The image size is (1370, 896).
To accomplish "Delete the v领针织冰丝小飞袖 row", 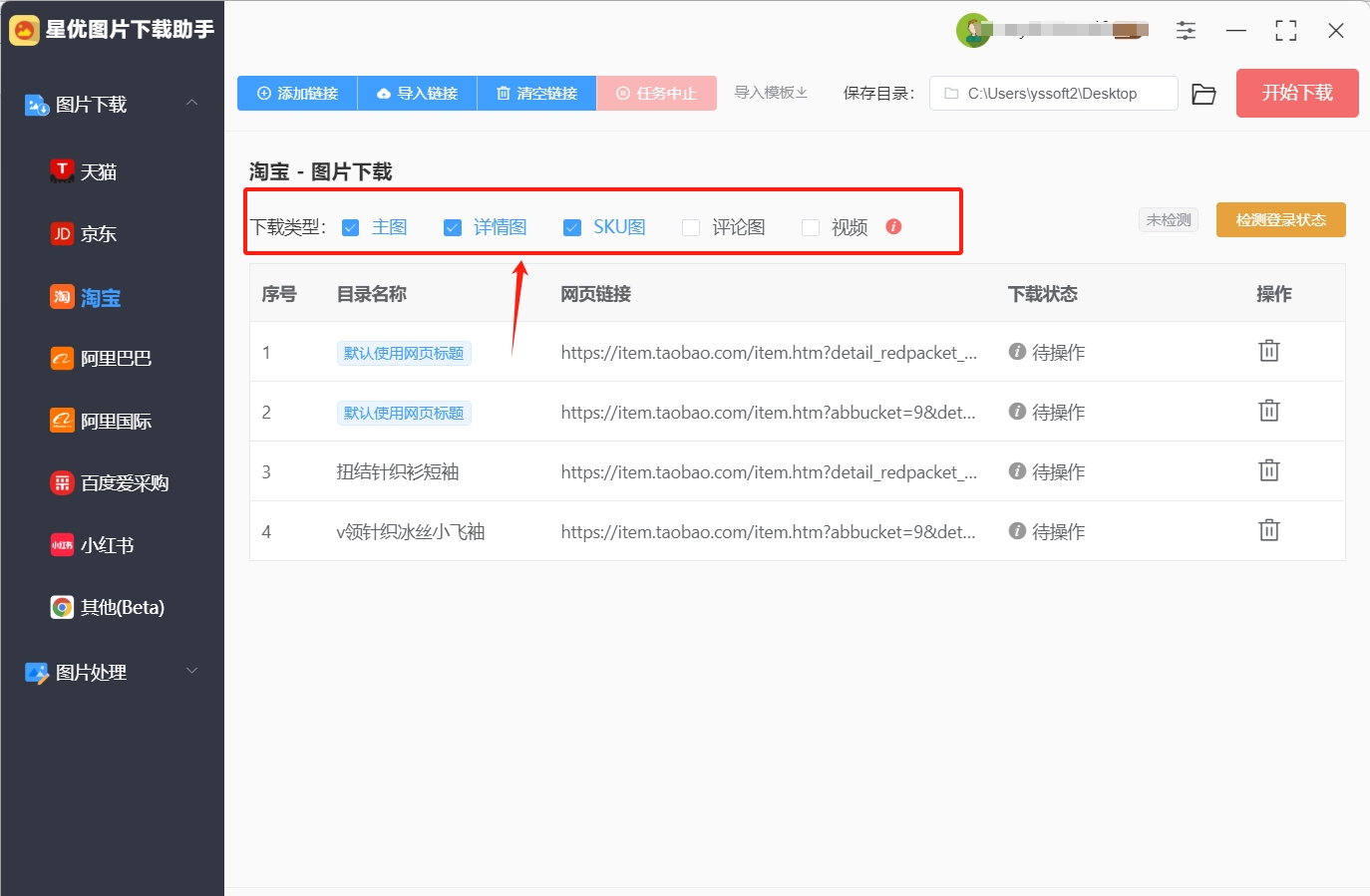I will [1268, 530].
